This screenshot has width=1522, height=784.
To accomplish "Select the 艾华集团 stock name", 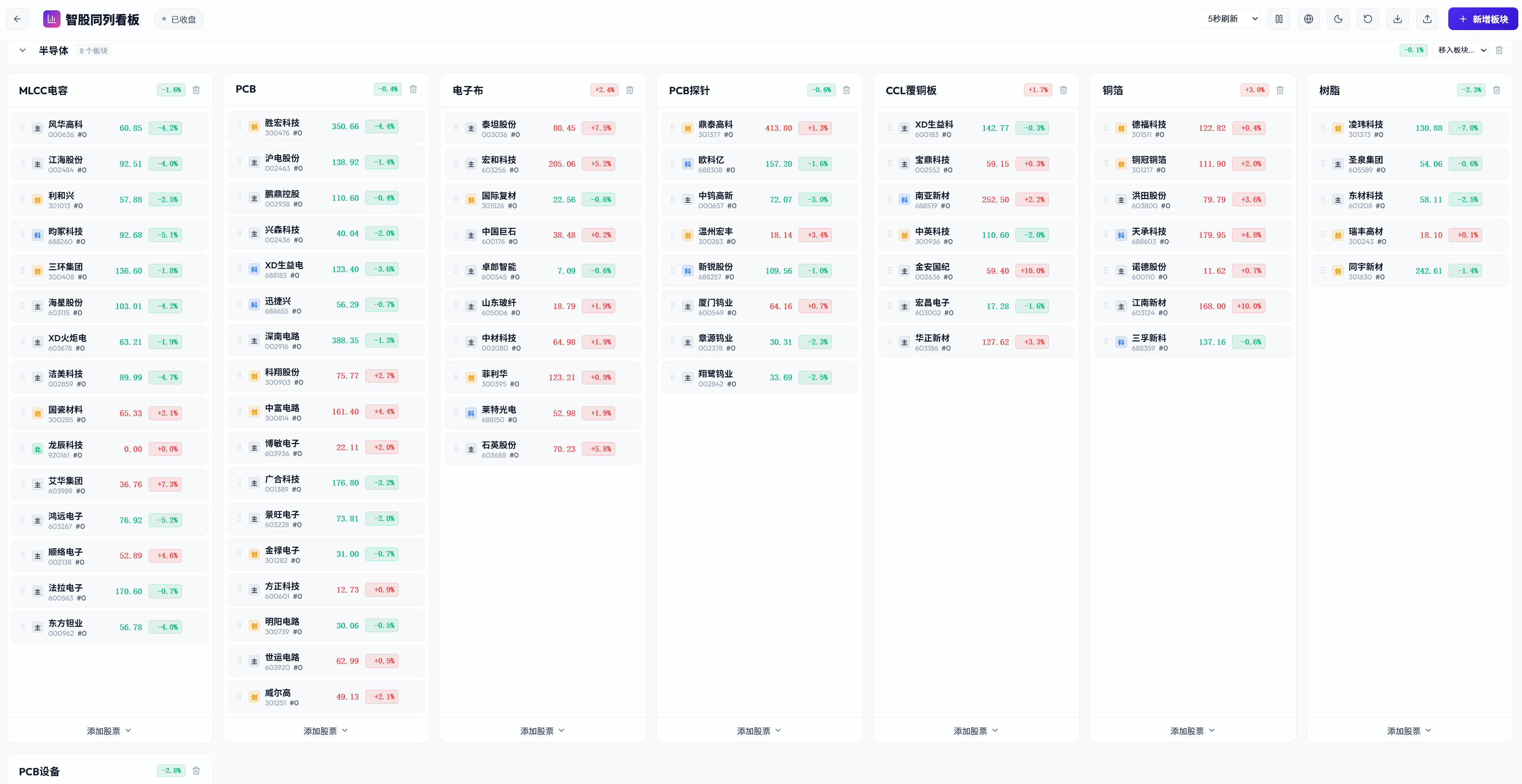I will tap(65, 481).
